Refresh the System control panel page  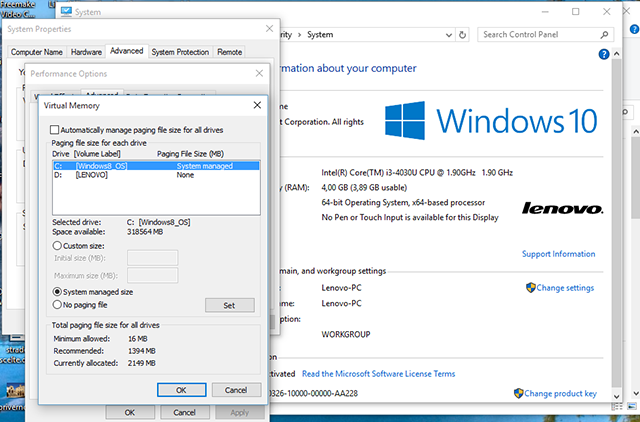[x=462, y=35]
